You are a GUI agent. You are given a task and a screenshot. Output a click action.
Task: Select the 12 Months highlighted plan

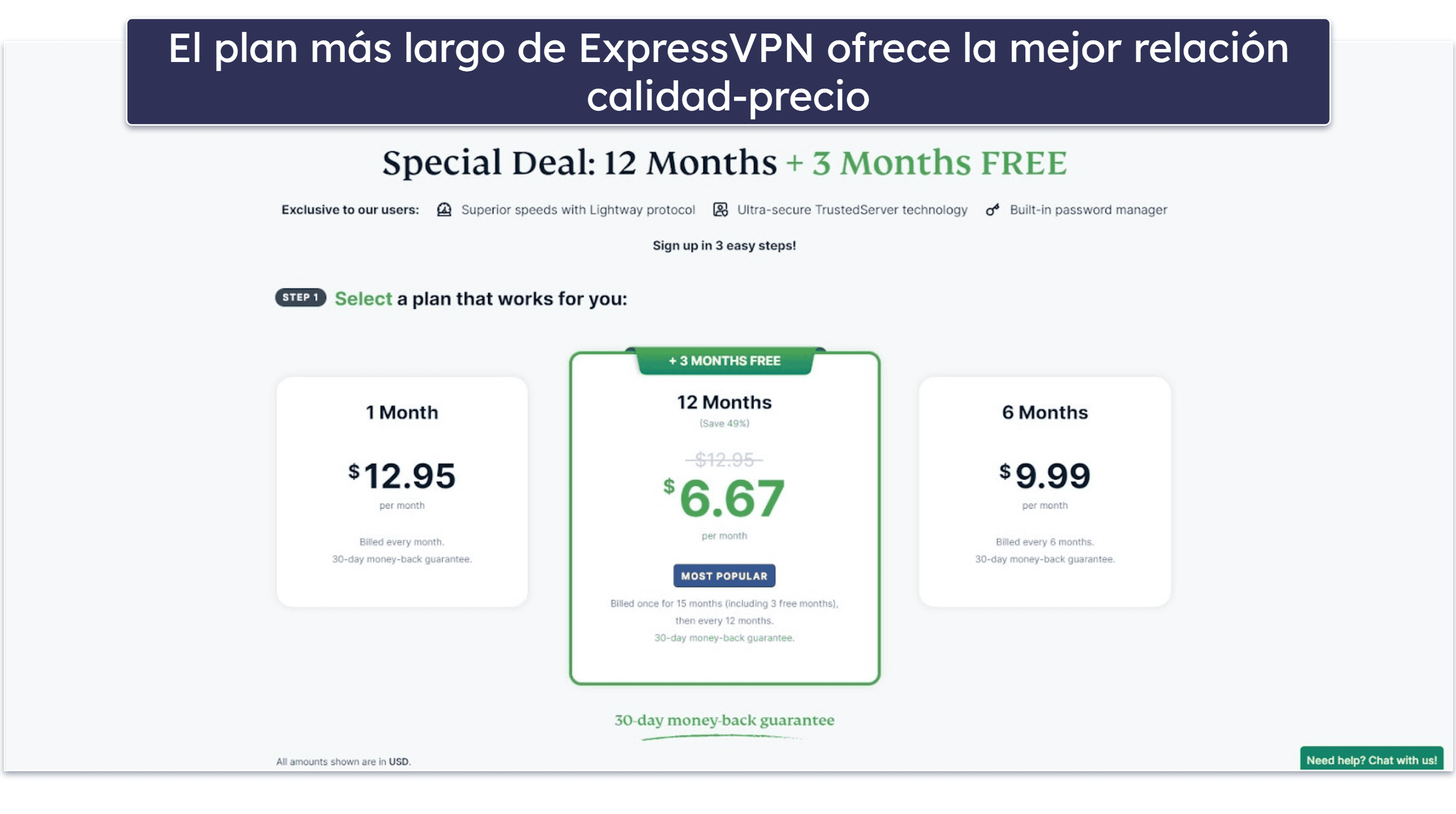(x=723, y=515)
